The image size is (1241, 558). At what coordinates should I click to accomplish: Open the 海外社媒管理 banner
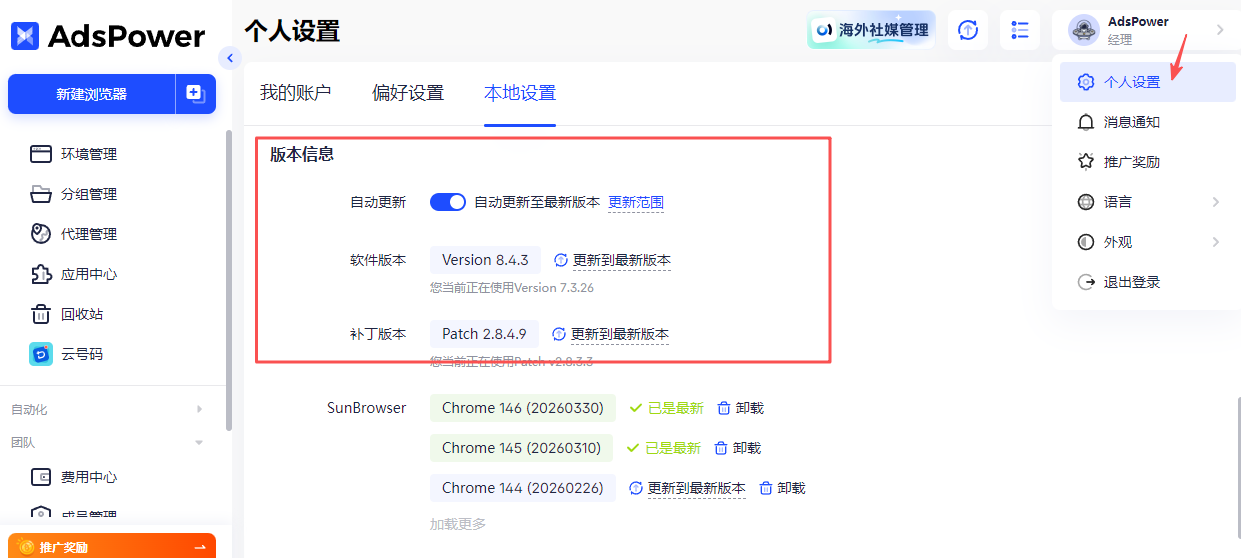point(871,30)
